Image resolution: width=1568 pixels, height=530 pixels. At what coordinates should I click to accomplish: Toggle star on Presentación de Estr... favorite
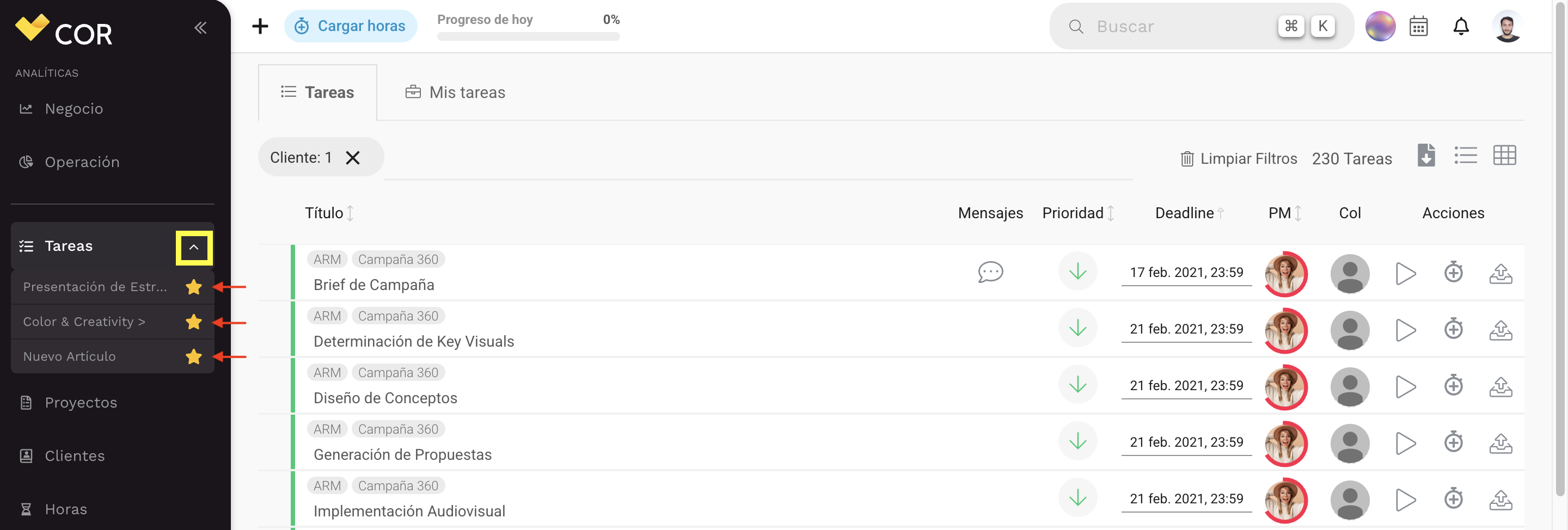[194, 287]
